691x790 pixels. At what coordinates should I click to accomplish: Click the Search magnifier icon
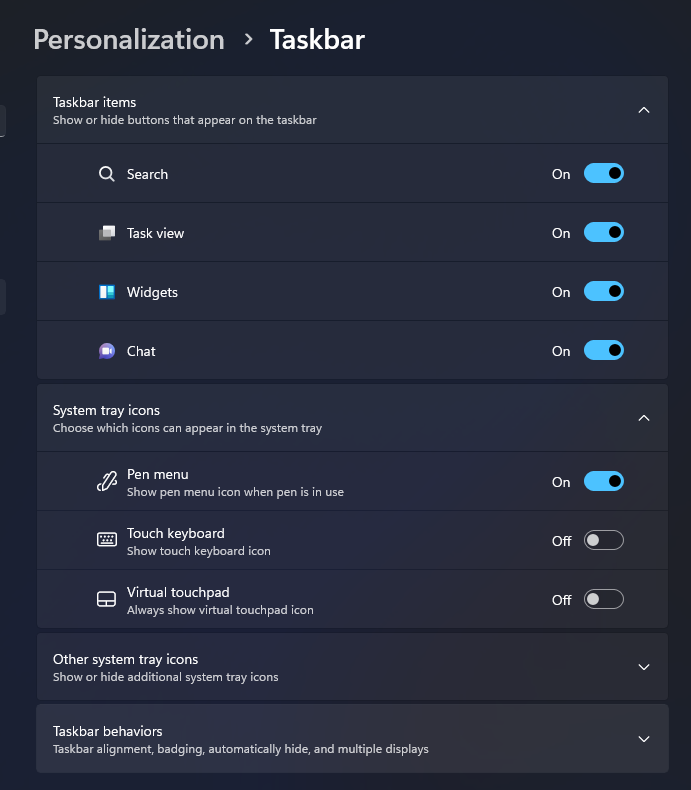pyautogui.click(x=107, y=174)
